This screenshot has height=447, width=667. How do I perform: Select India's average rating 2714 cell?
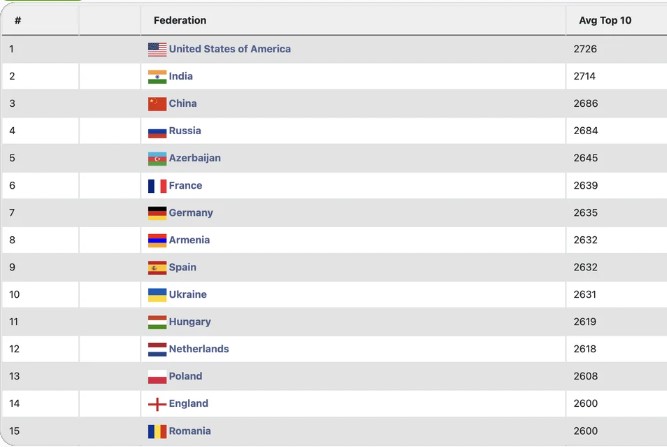[586, 76]
